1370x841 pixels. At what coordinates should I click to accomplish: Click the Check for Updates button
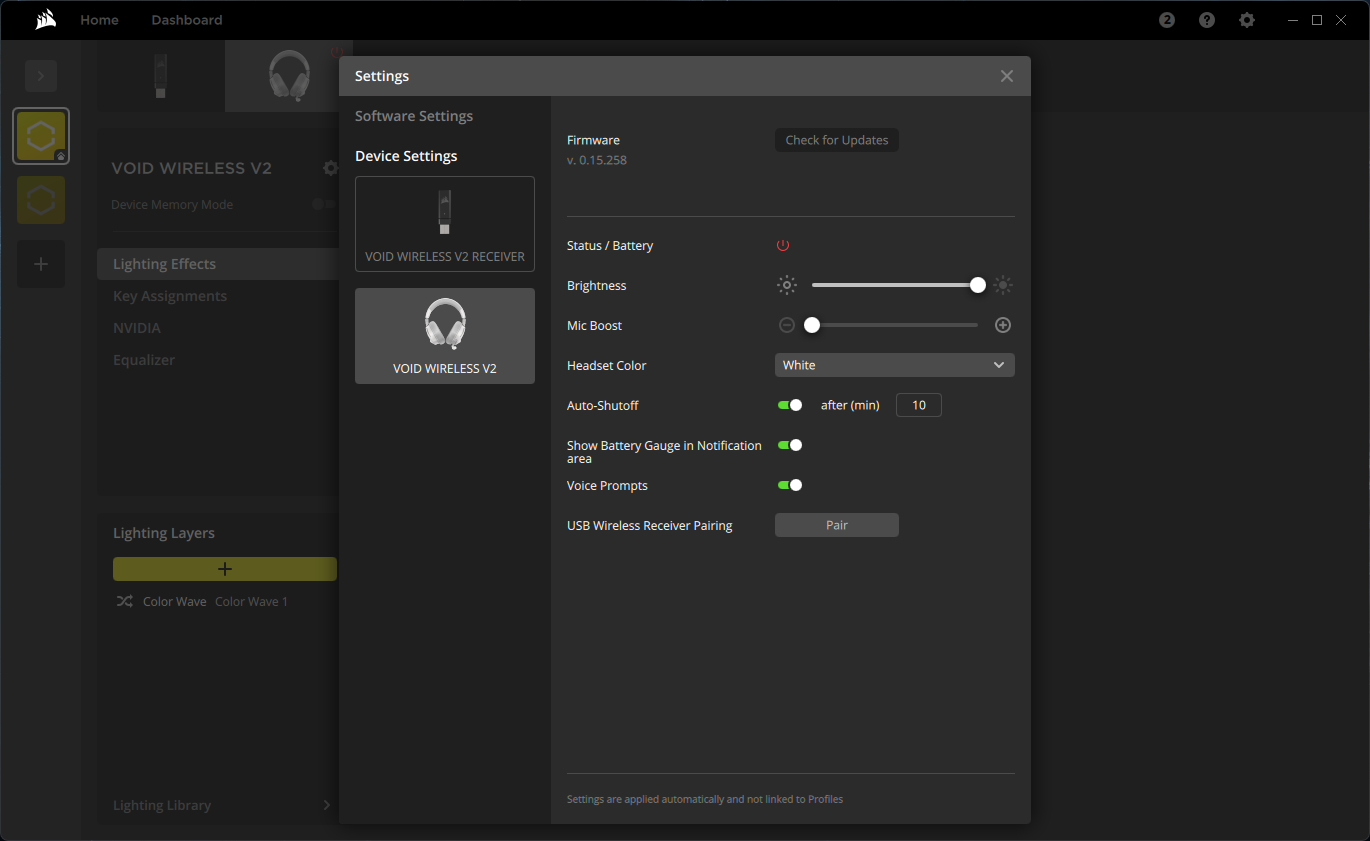(837, 140)
